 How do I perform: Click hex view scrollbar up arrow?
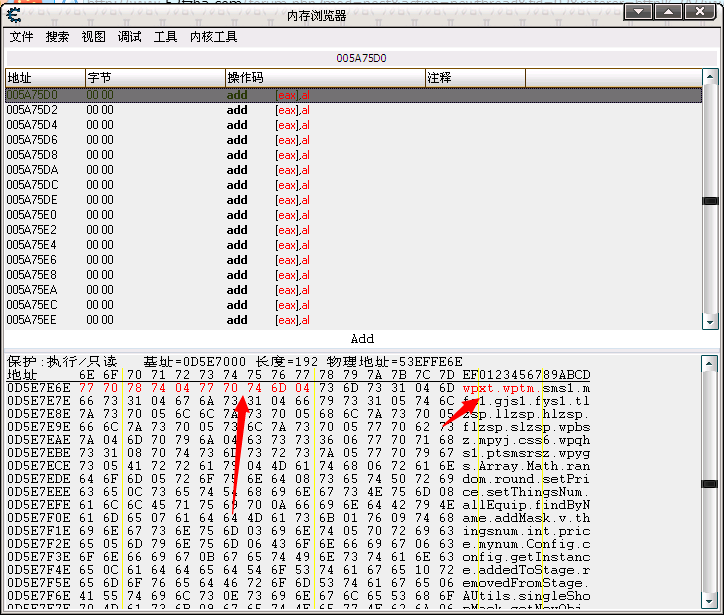coord(710,361)
